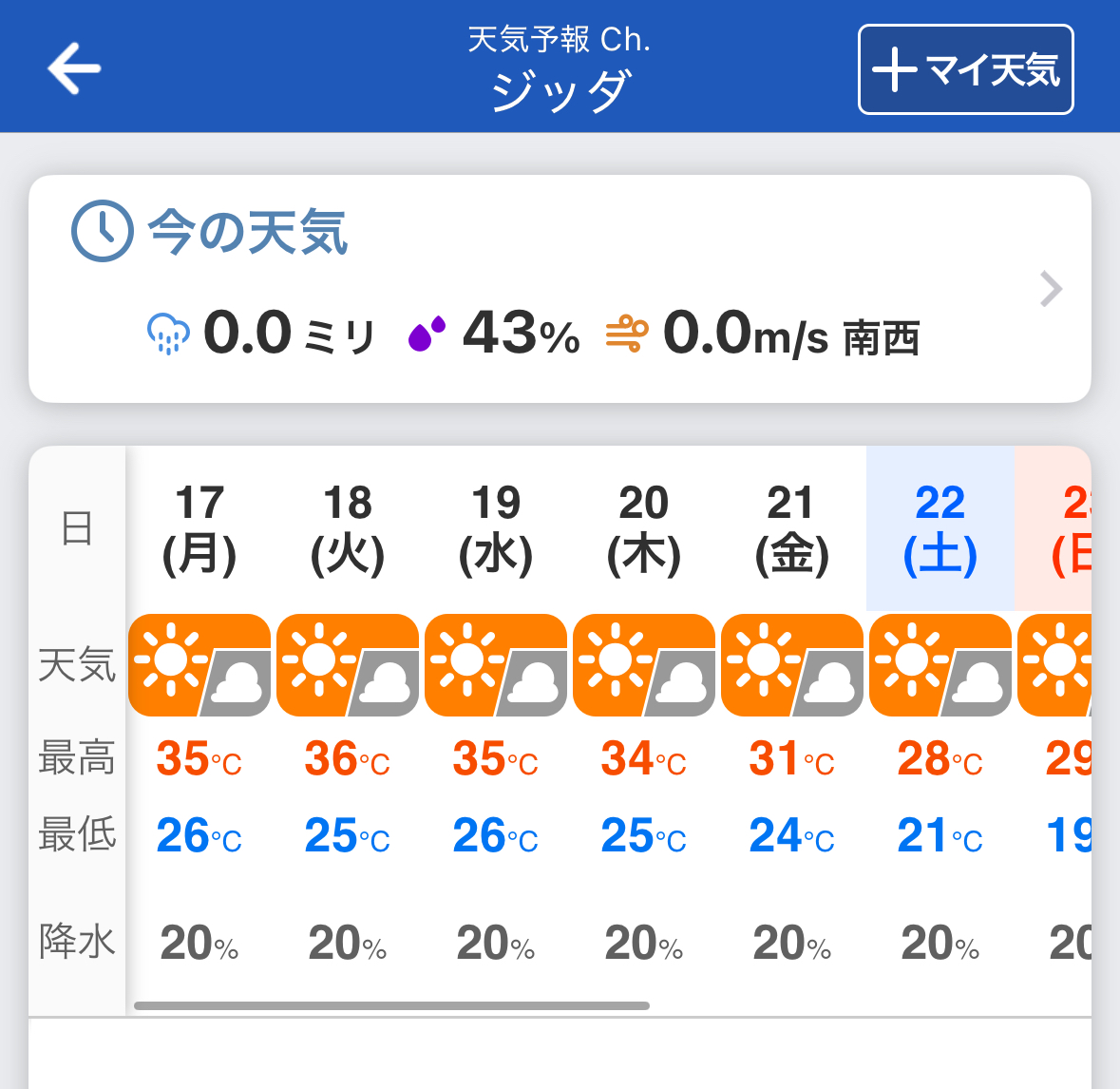Tap the partially visible Sunday date column
Image resolution: width=1120 pixels, height=1089 pixels.
click(1053, 528)
